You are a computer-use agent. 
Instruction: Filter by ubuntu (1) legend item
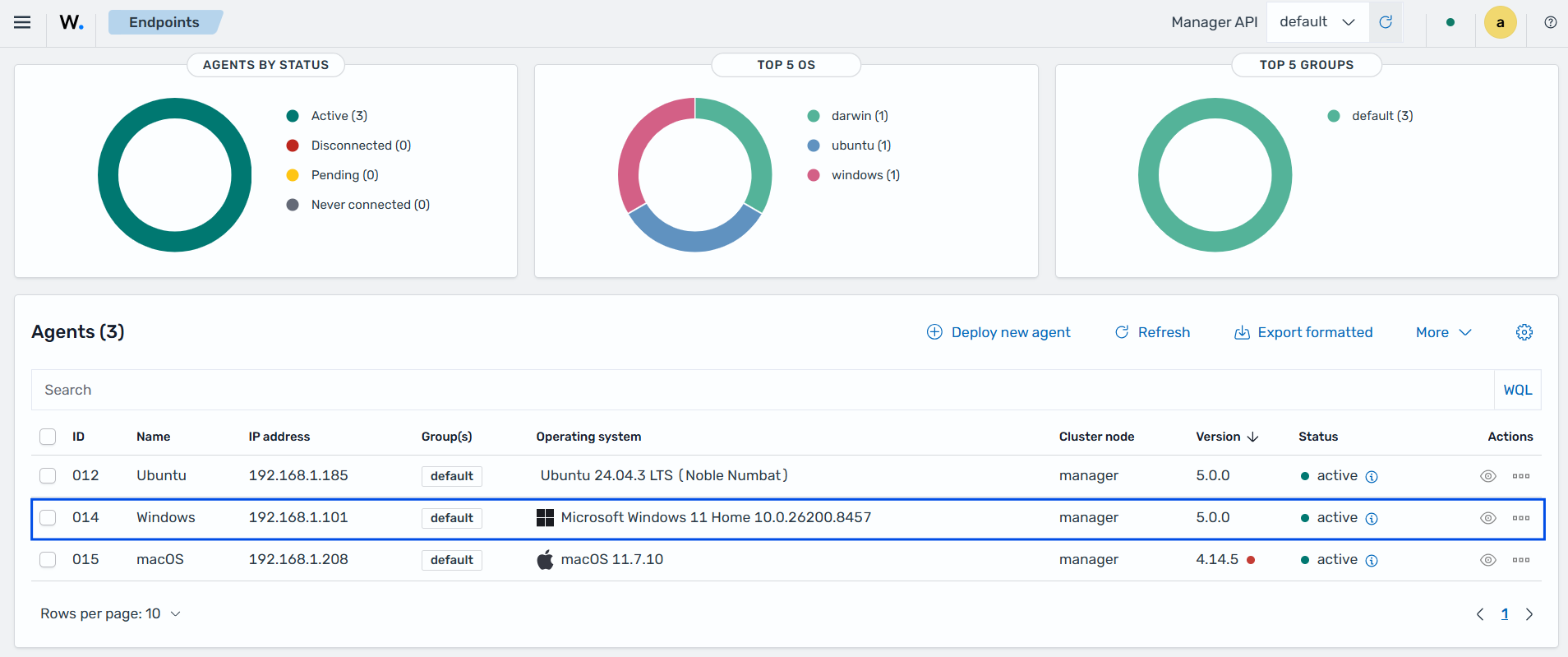click(850, 146)
